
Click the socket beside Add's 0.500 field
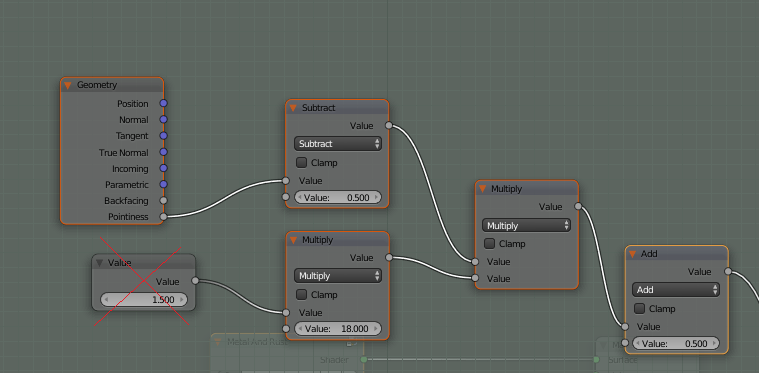(x=625, y=343)
